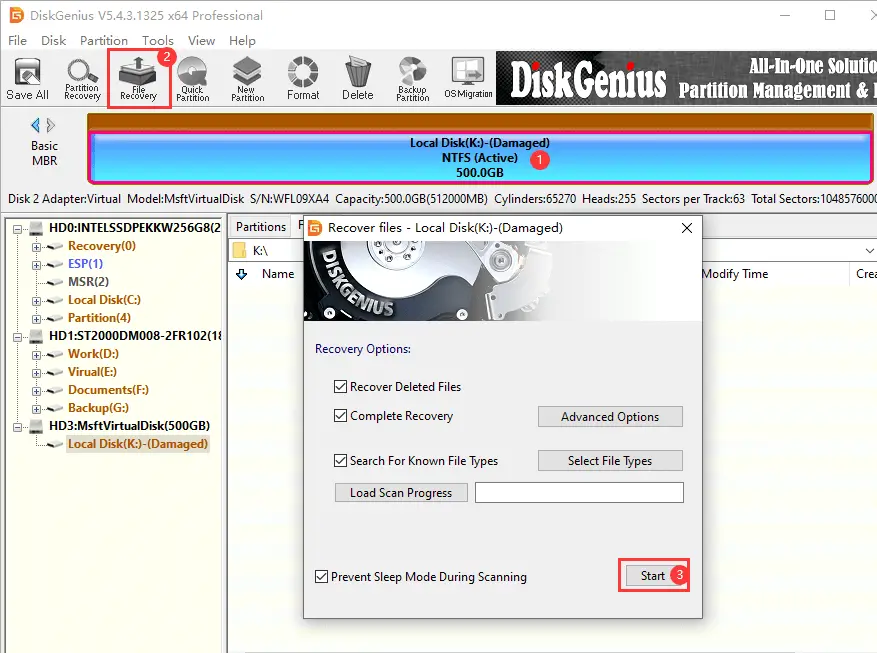Screen dimensions: 877x653
Task: Go to previous disk with left arrow
Action: [x=35, y=125]
